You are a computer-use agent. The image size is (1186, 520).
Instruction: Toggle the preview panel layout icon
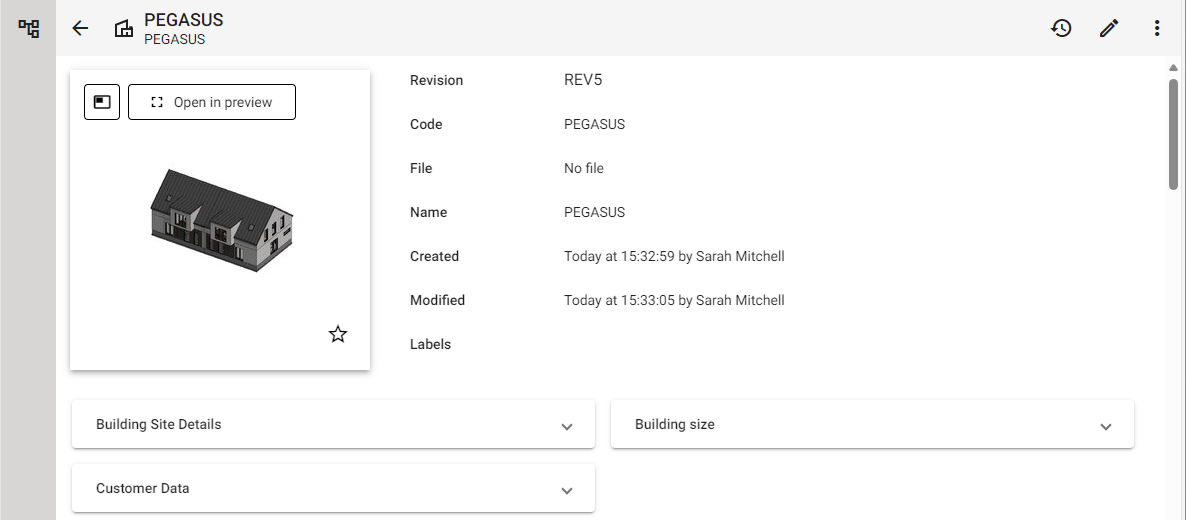[x=102, y=102]
